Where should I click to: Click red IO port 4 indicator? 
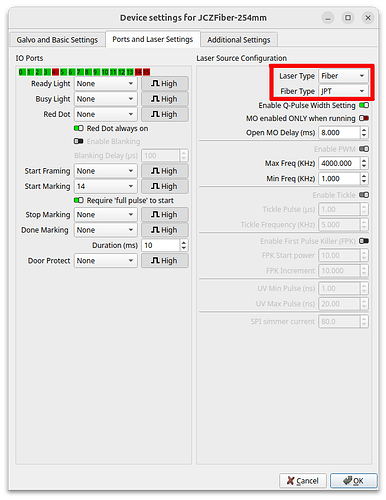(x=55, y=72)
